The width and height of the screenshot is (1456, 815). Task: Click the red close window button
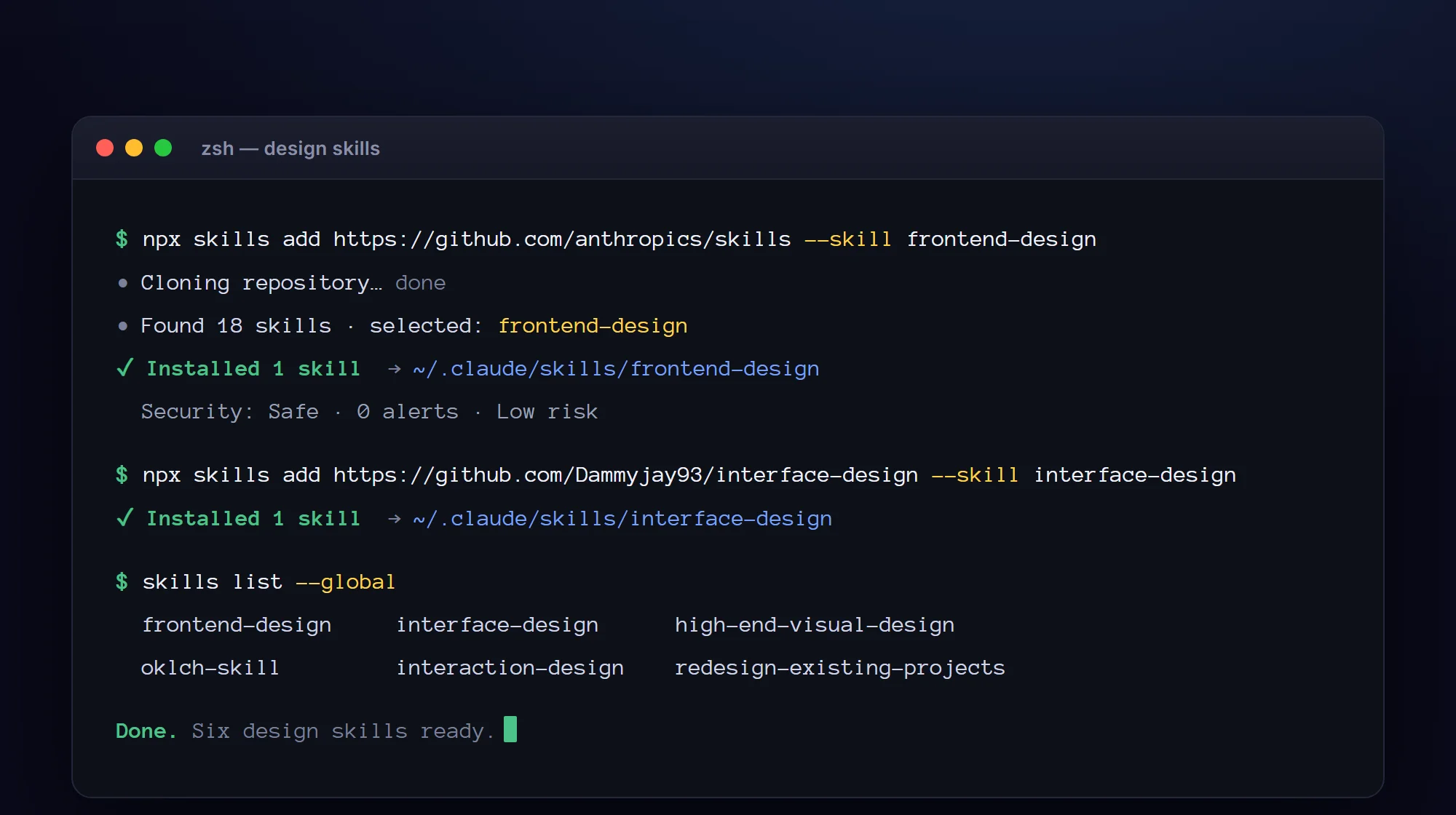coord(105,148)
